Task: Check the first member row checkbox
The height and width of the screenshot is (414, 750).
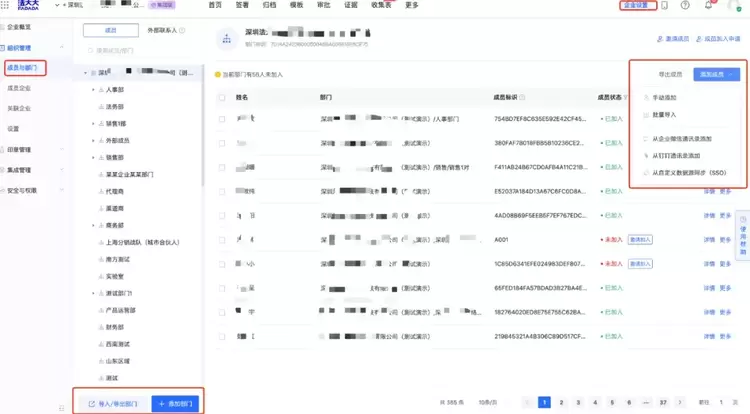Action: click(x=220, y=118)
